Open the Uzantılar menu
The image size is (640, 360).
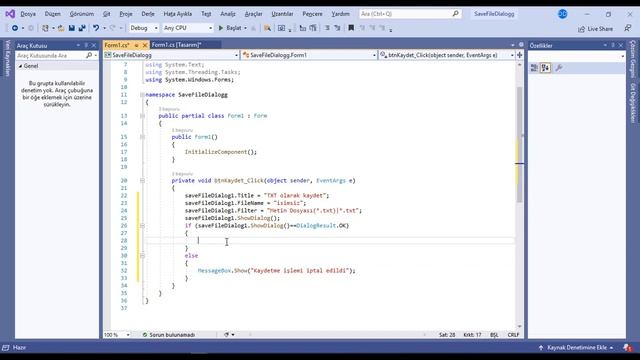tap(282, 14)
